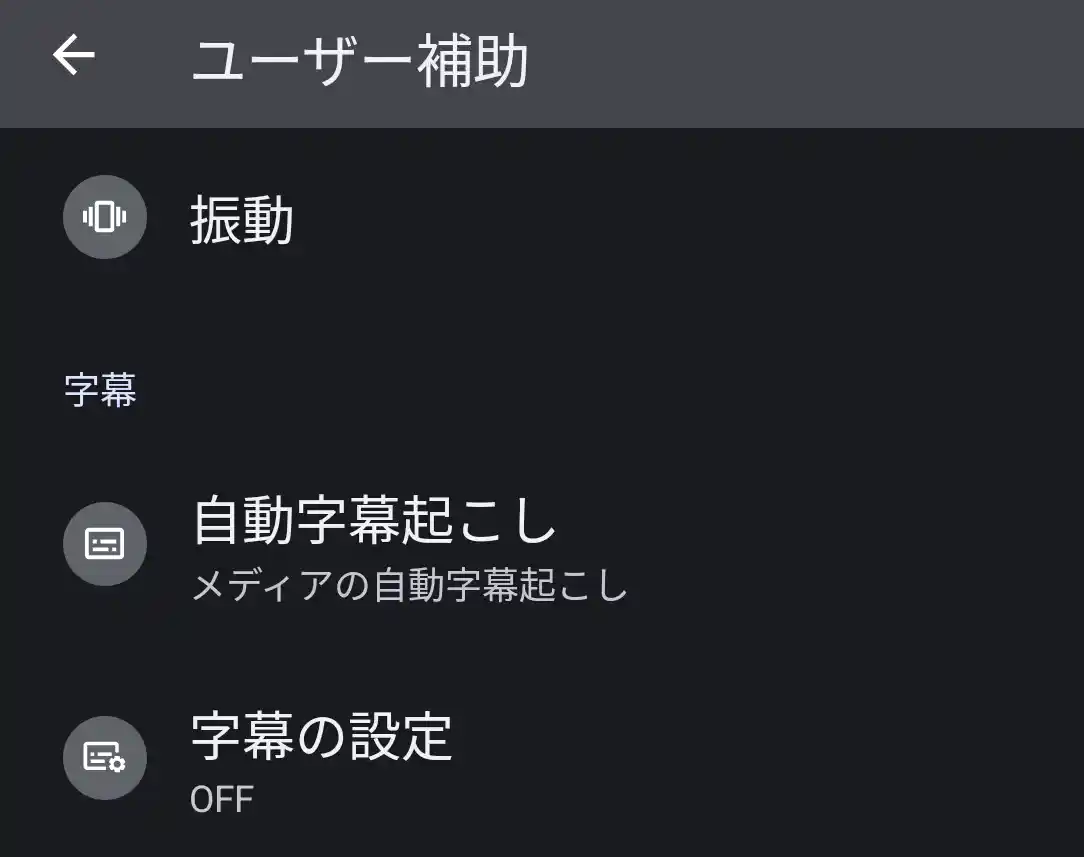Open caption settings via its gear icon
Viewport: 1084px width, 857px height.
104,758
